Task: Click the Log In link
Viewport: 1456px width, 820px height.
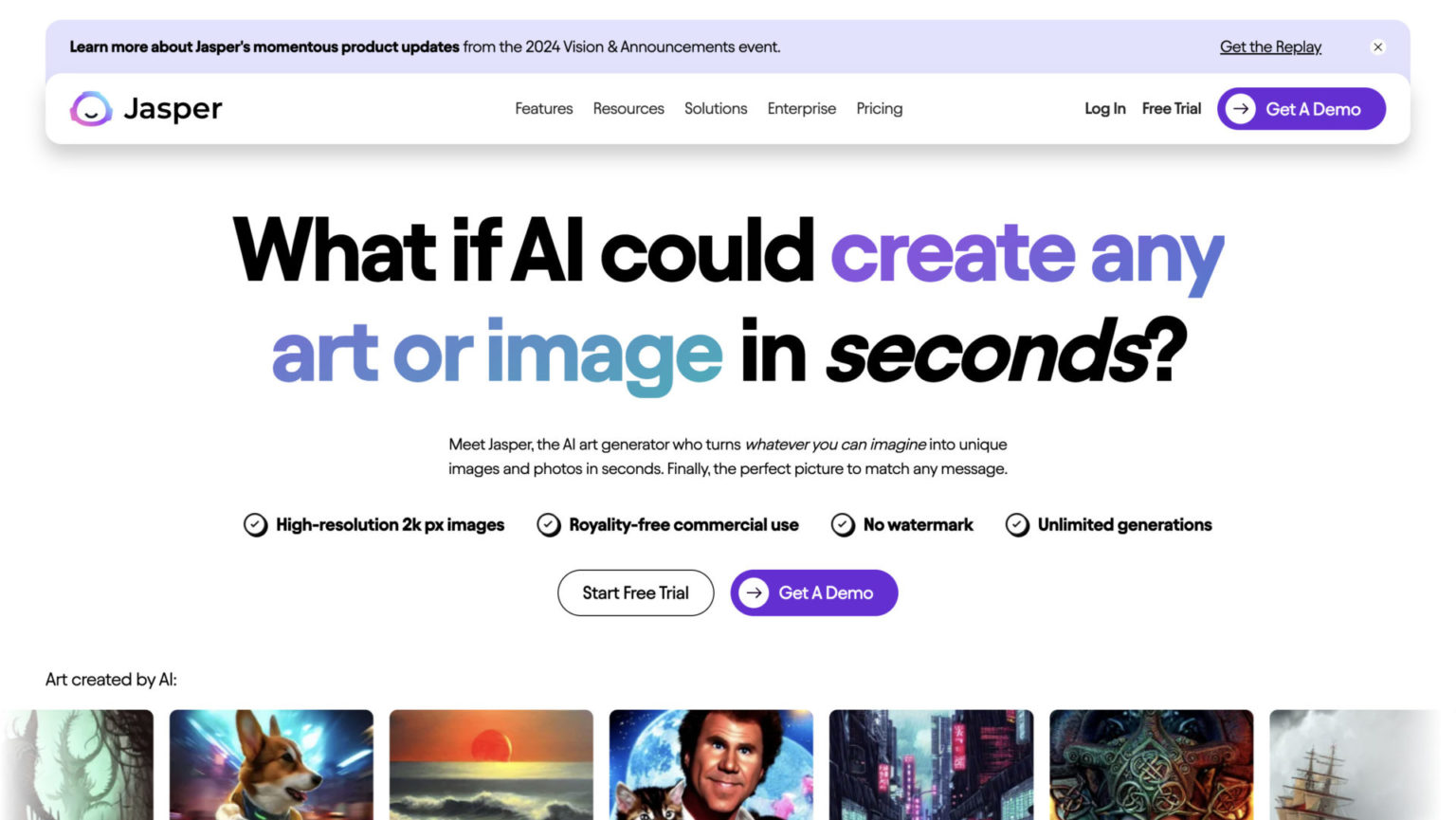Action: (x=1103, y=109)
